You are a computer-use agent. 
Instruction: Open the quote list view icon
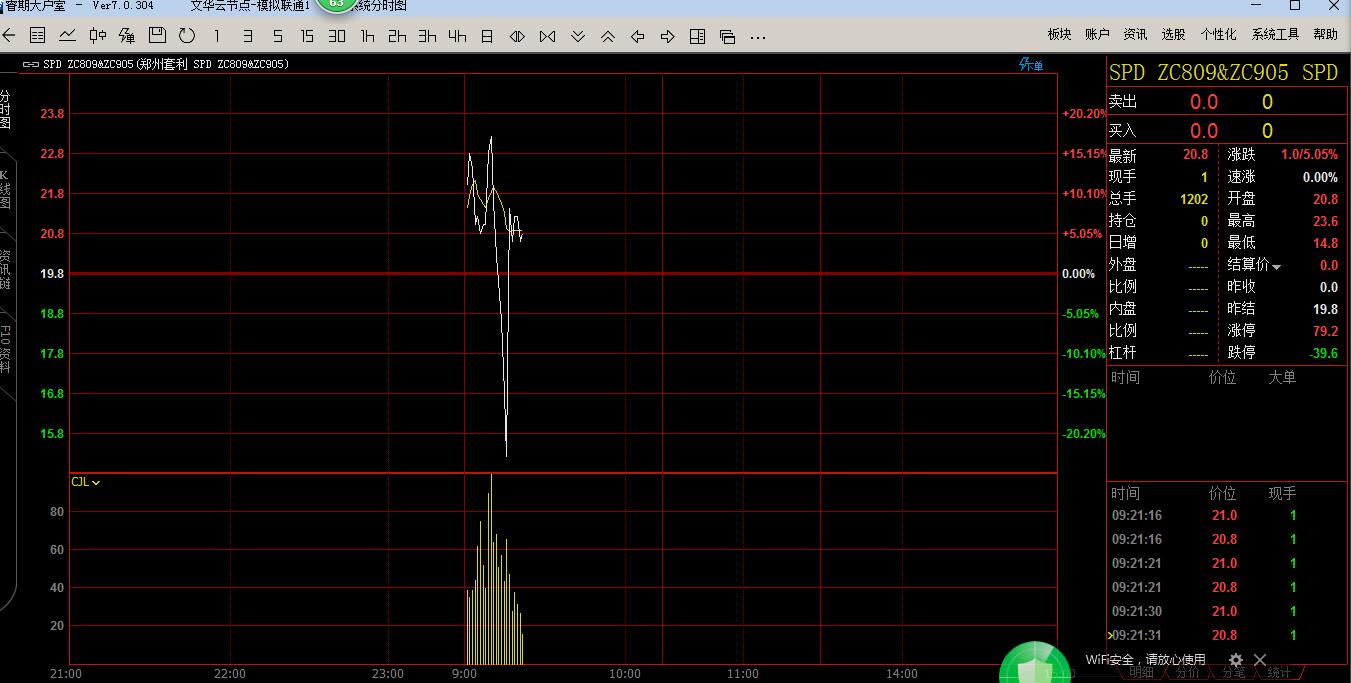click(x=38, y=36)
